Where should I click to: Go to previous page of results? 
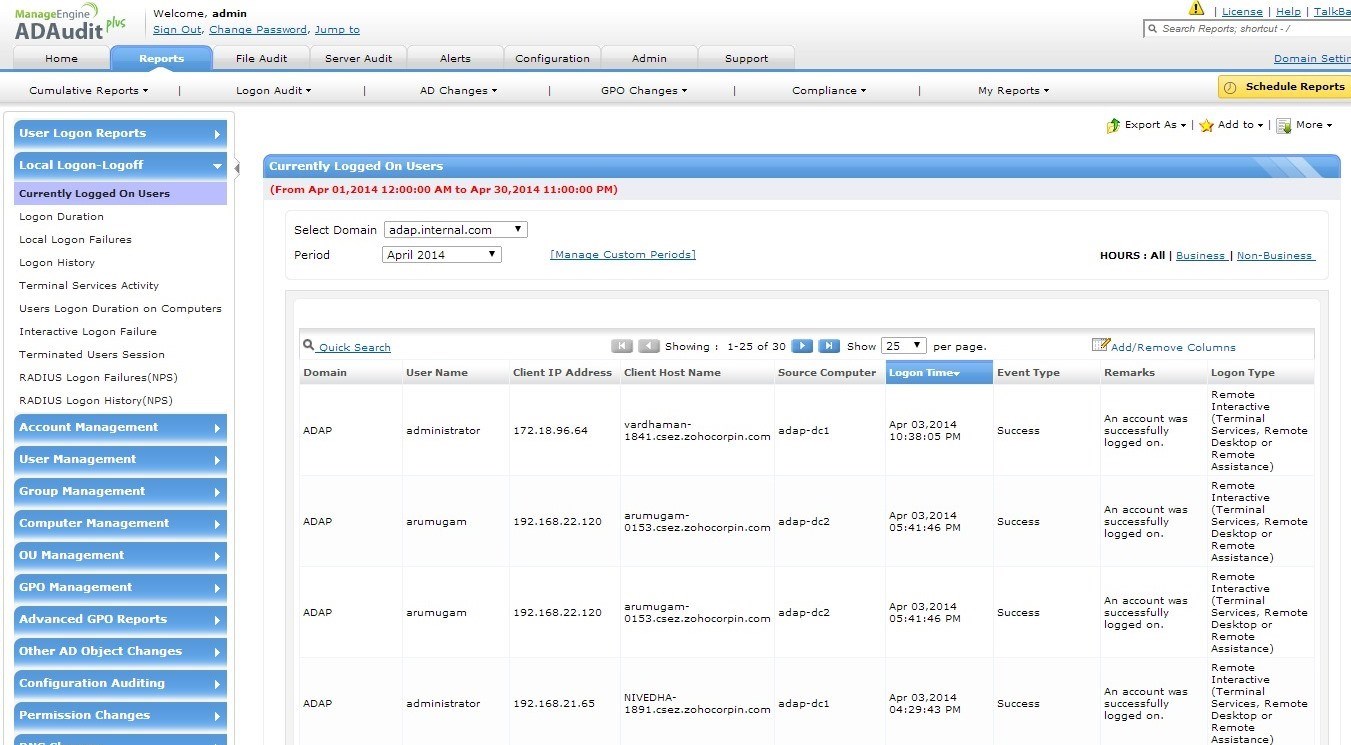(649, 346)
